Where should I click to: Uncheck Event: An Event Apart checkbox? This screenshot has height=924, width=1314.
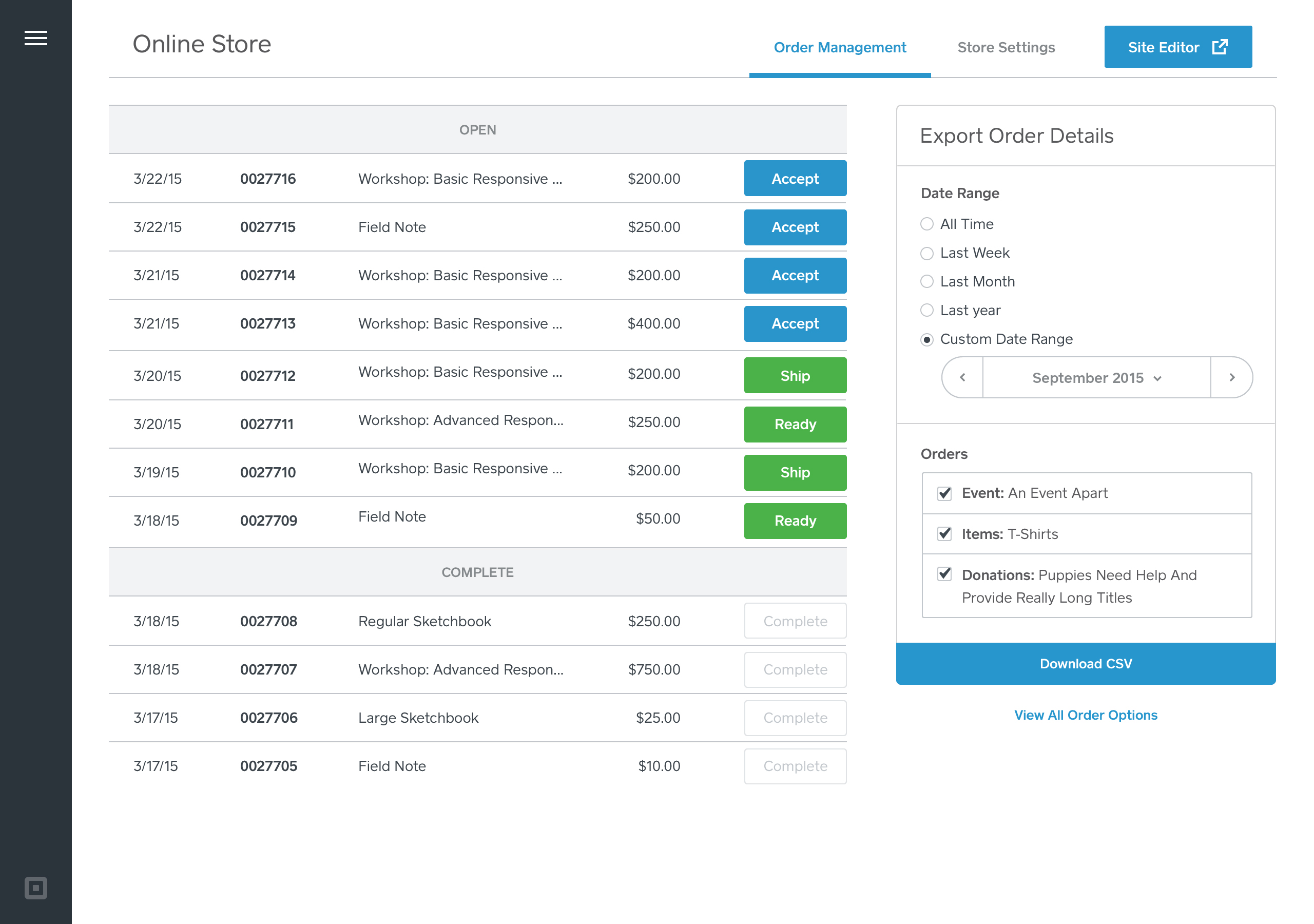pyautogui.click(x=944, y=493)
